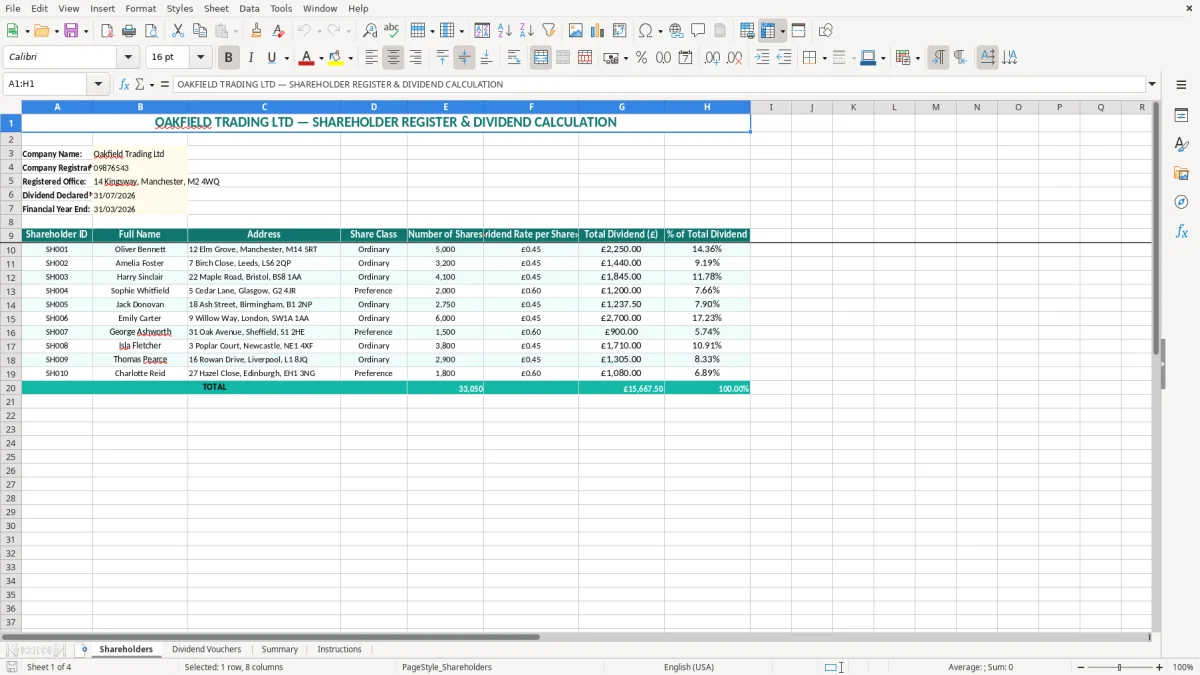The height and width of the screenshot is (675, 1200).
Task: Open Save button dropdown arrow
Action: (86, 31)
